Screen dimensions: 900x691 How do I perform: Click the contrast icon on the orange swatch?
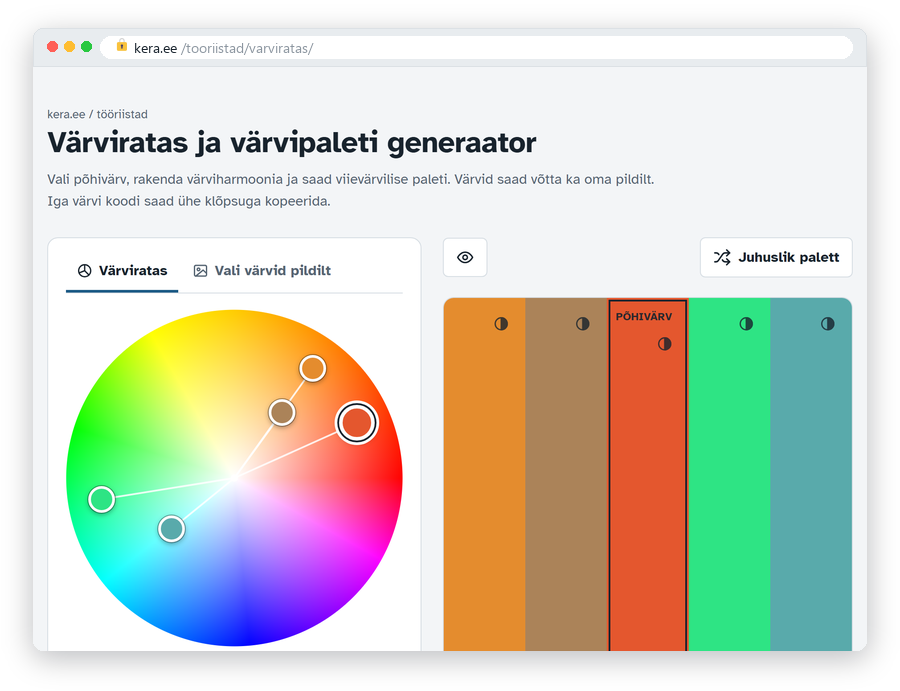[501, 324]
